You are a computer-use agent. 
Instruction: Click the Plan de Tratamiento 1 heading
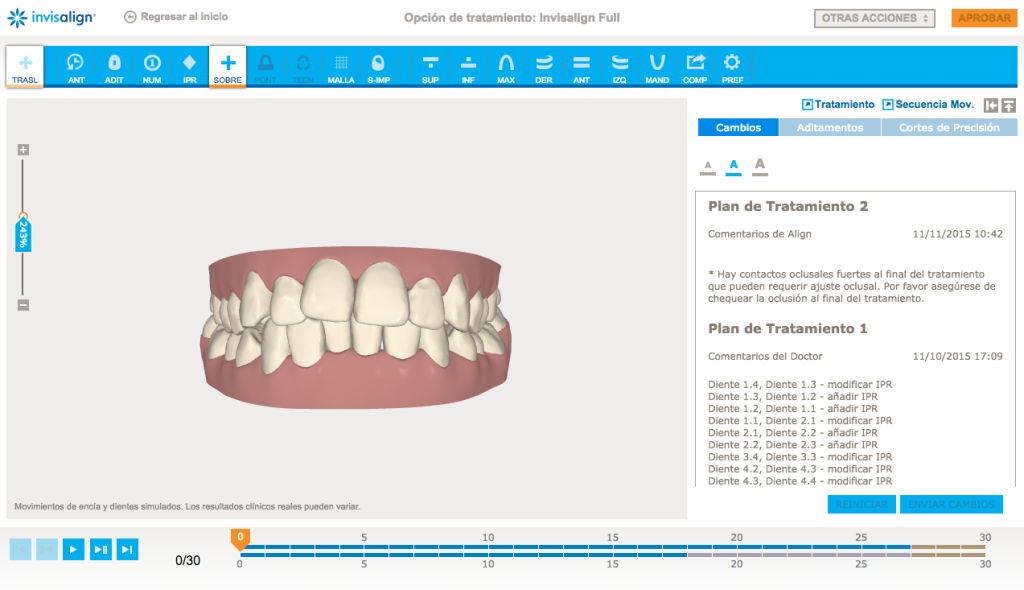(x=787, y=329)
